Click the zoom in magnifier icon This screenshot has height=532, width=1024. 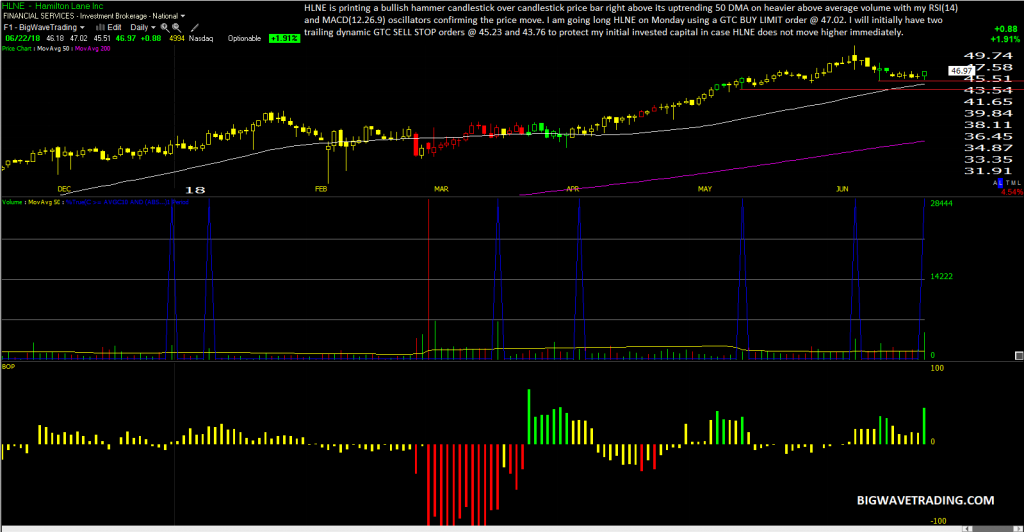tap(165, 27)
